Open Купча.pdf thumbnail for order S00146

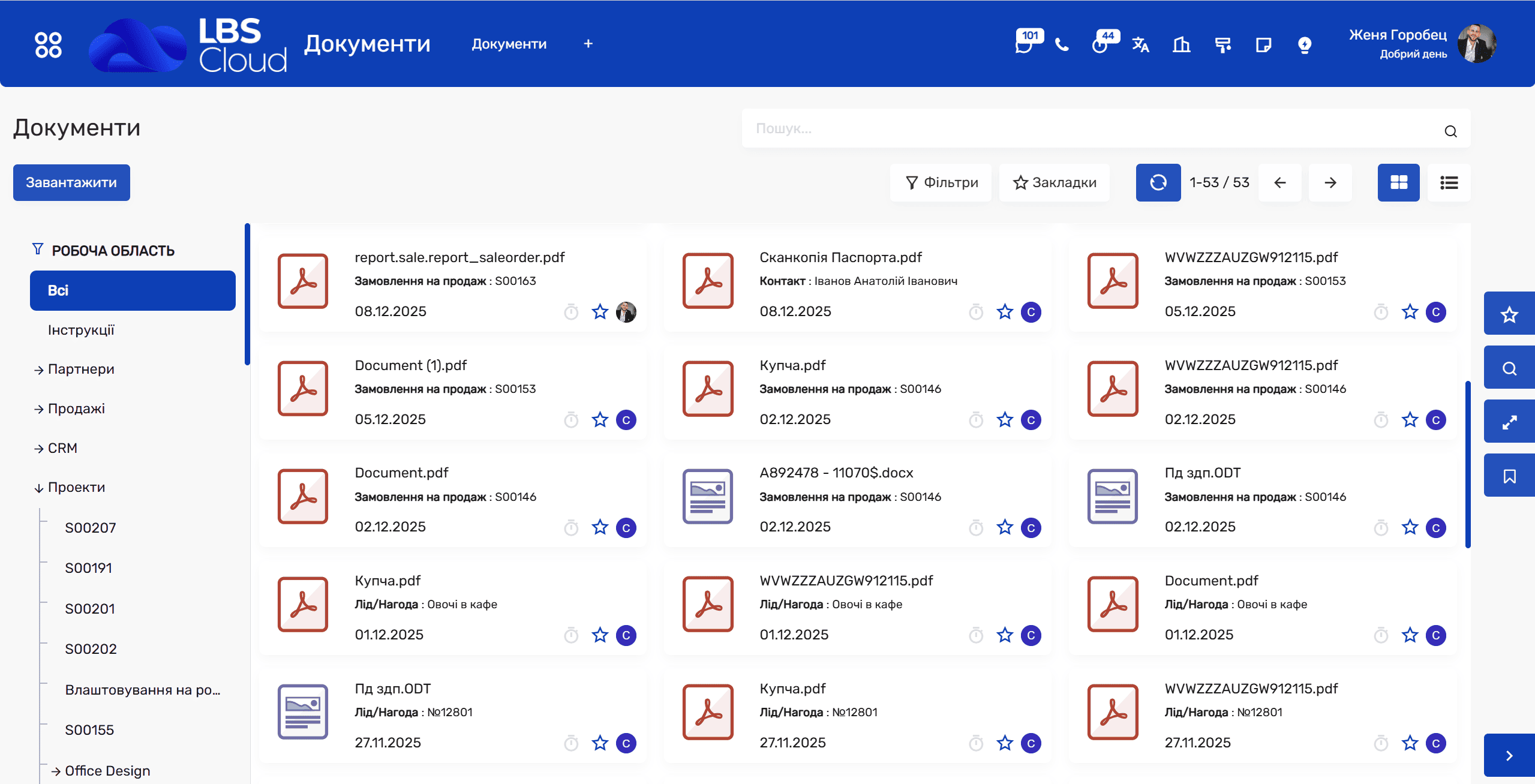(708, 389)
